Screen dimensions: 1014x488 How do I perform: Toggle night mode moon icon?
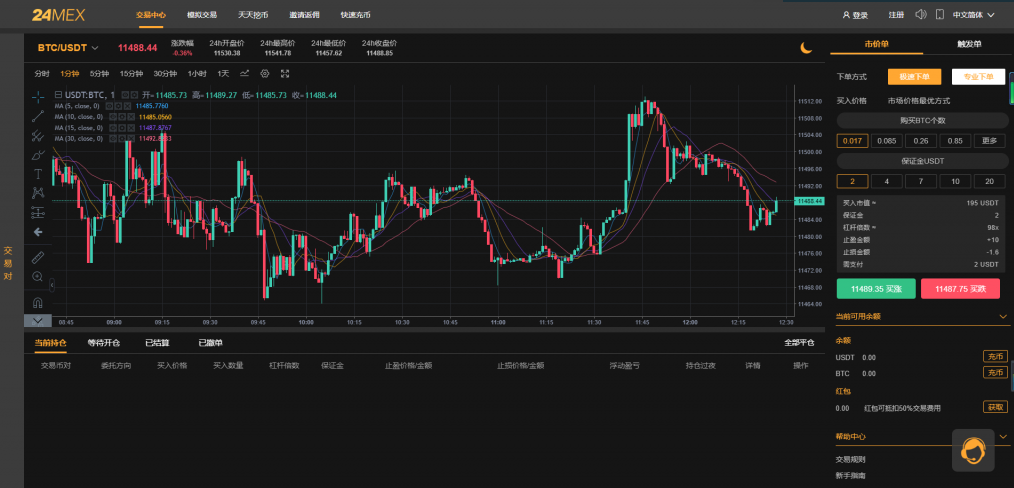tap(806, 47)
